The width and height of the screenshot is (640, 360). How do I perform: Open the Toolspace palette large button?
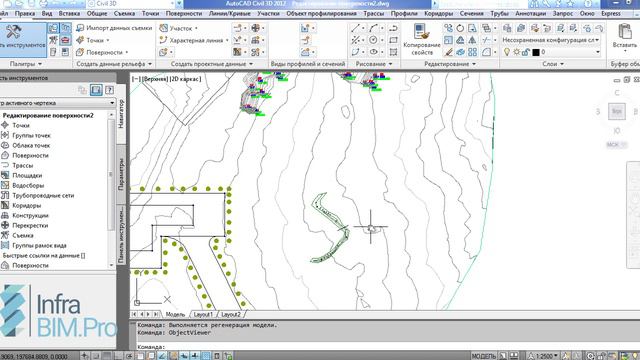[x=22, y=40]
